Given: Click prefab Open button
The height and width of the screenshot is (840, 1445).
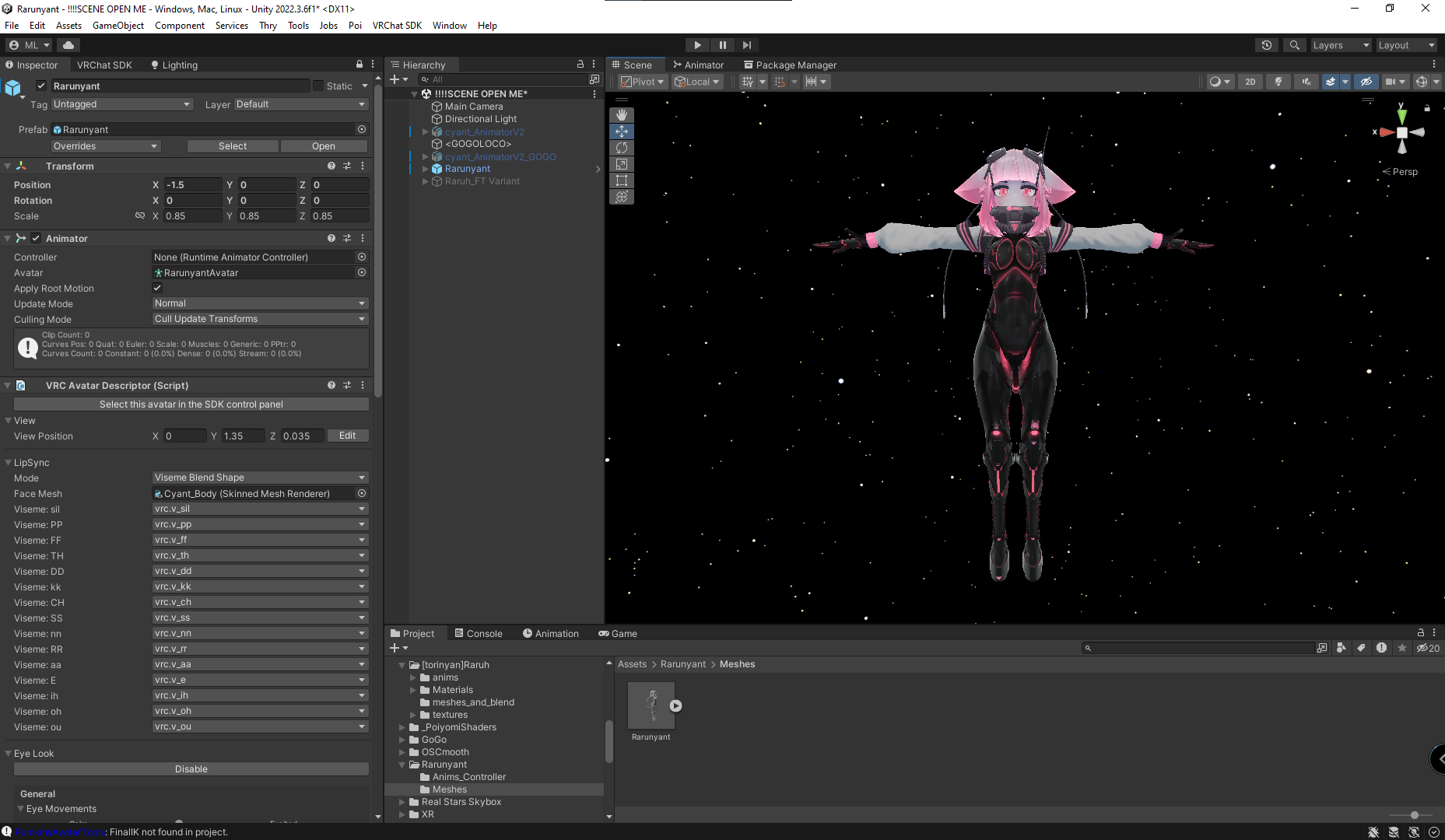Looking at the screenshot, I should (x=324, y=146).
